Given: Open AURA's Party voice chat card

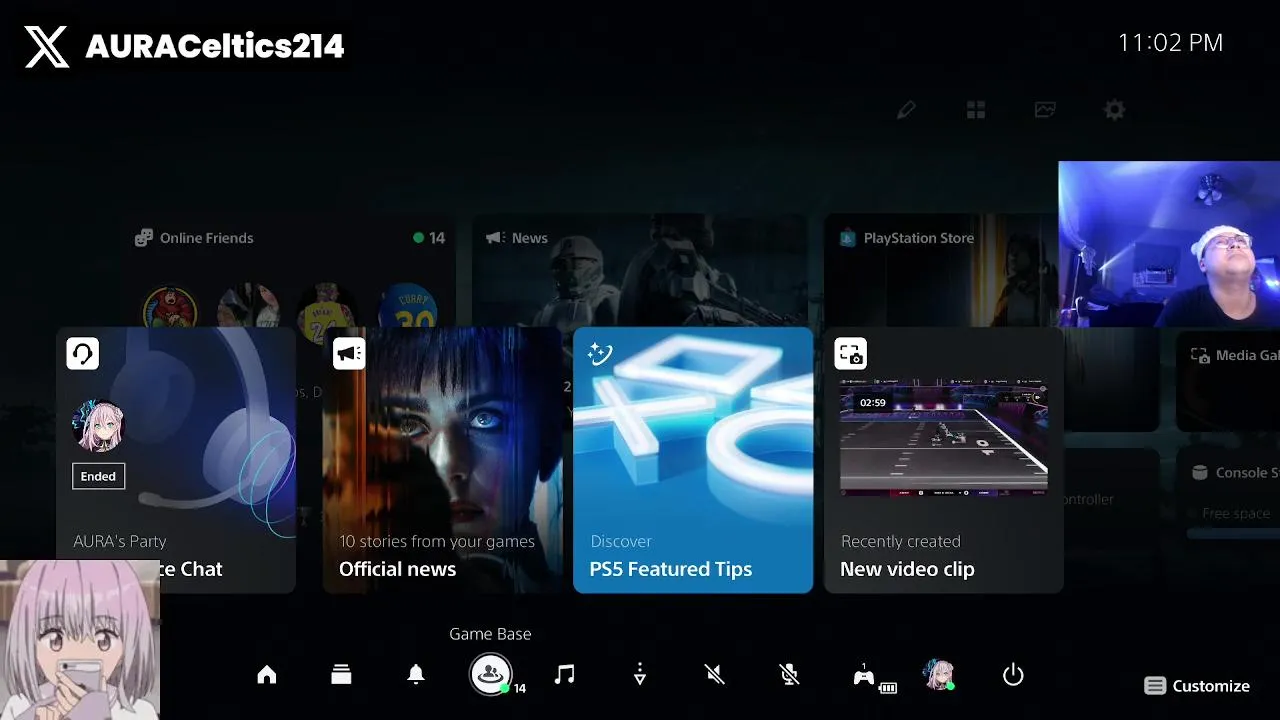Looking at the screenshot, I should (x=176, y=460).
